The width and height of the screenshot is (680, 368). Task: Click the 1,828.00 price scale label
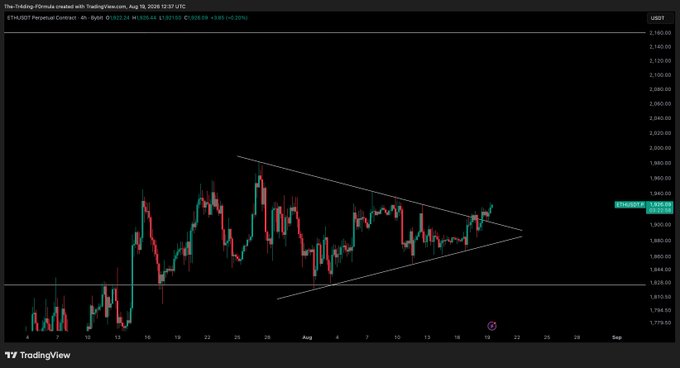660,283
